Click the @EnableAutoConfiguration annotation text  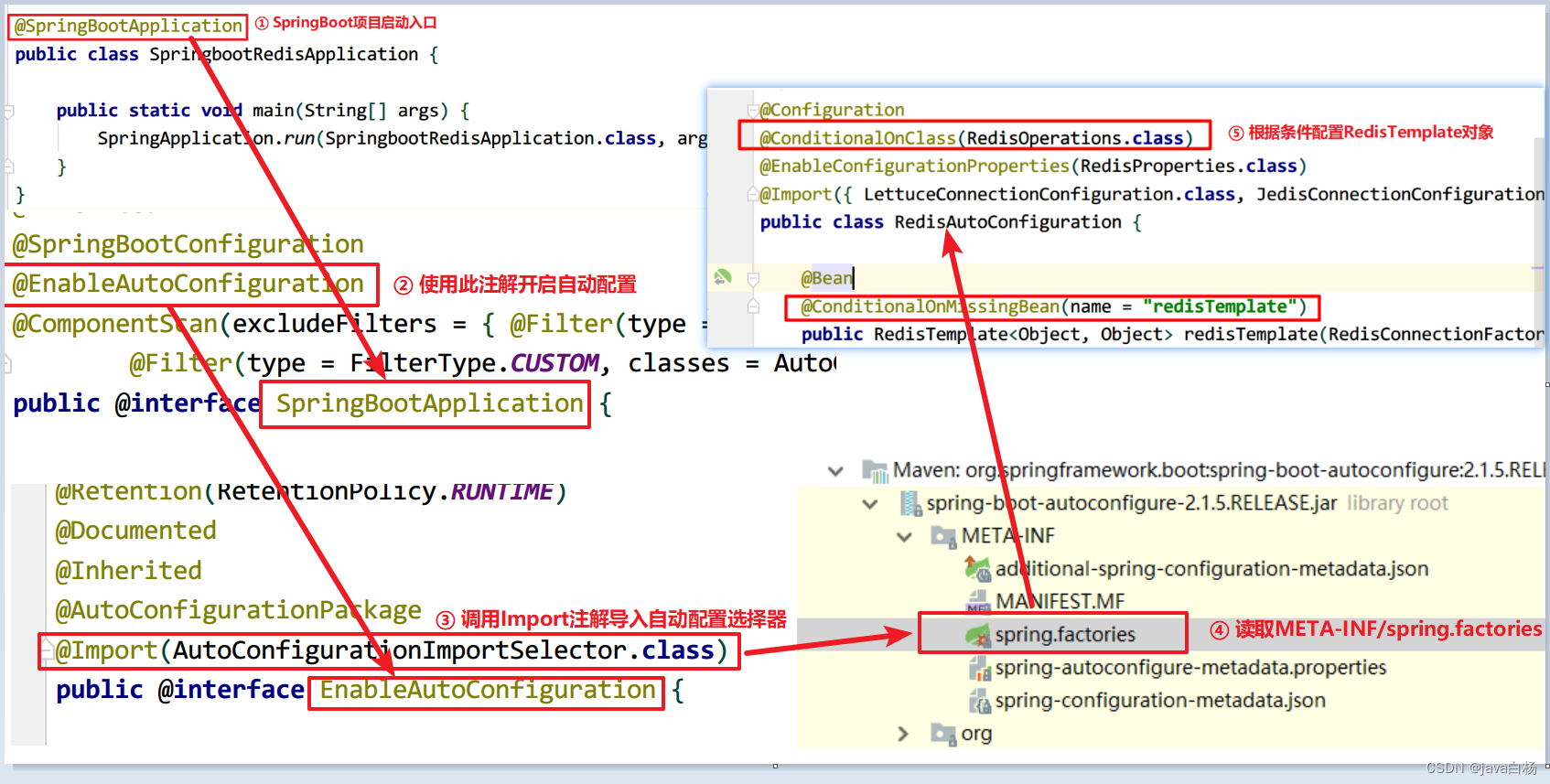point(188,284)
